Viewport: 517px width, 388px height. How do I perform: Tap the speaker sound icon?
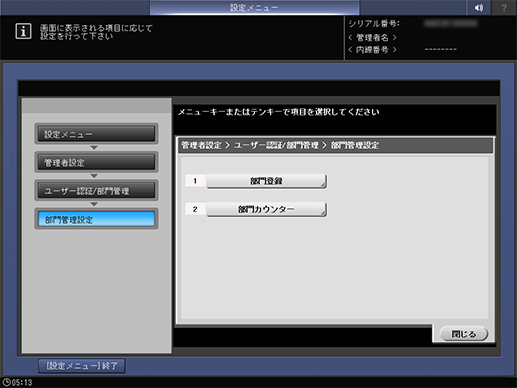[x=479, y=7]
